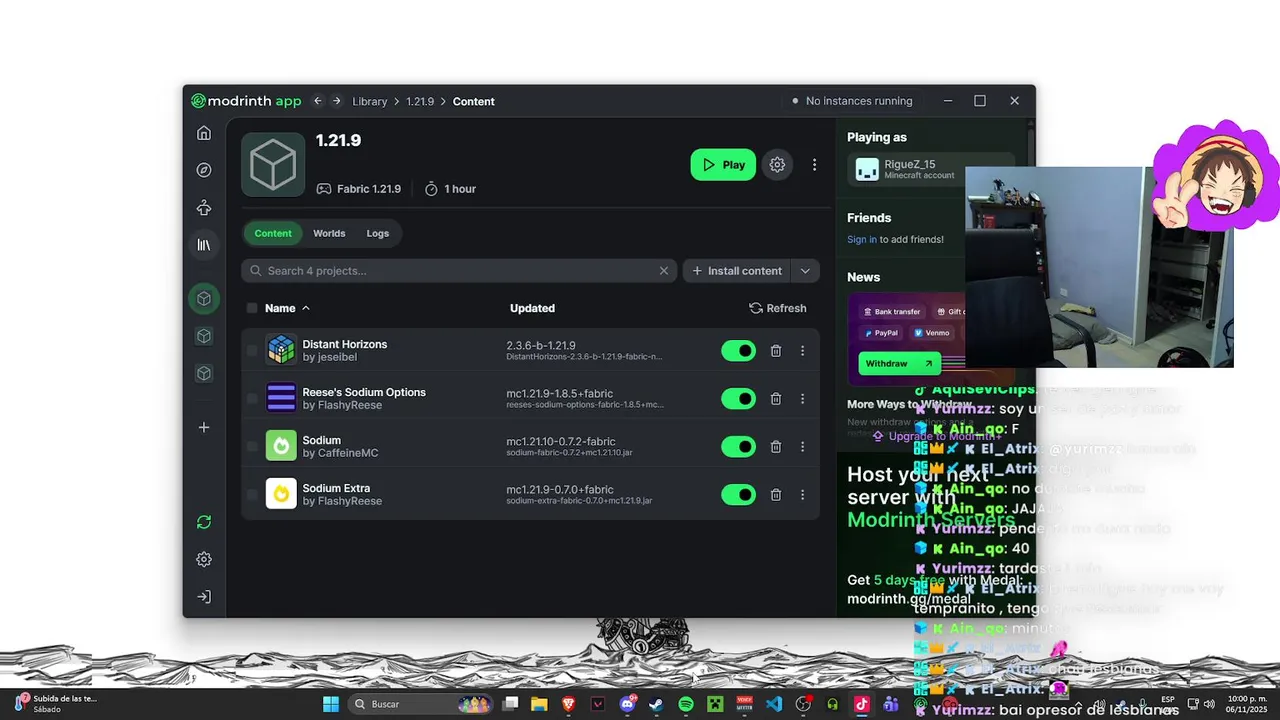Disable the Sodium Extra toggle

click(x=739, y=495)
